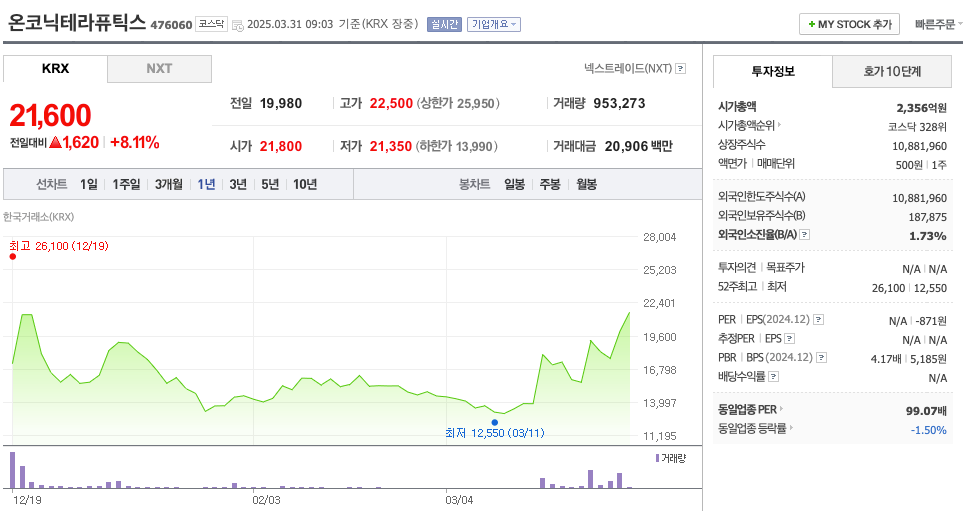Click the arrow icon next to 시가총액순위

pos(780,125)
